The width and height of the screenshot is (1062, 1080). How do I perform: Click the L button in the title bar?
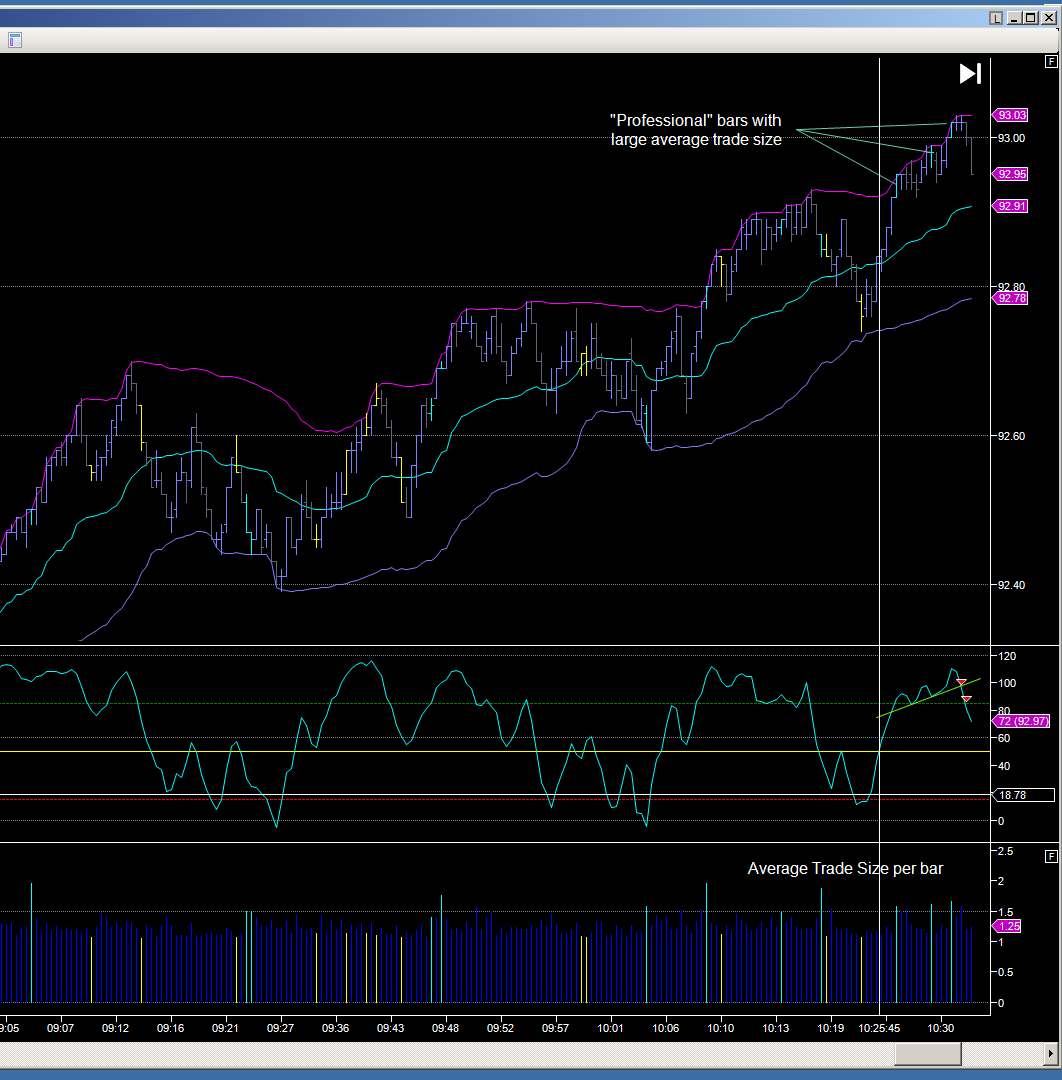click(x=996, y=18)
